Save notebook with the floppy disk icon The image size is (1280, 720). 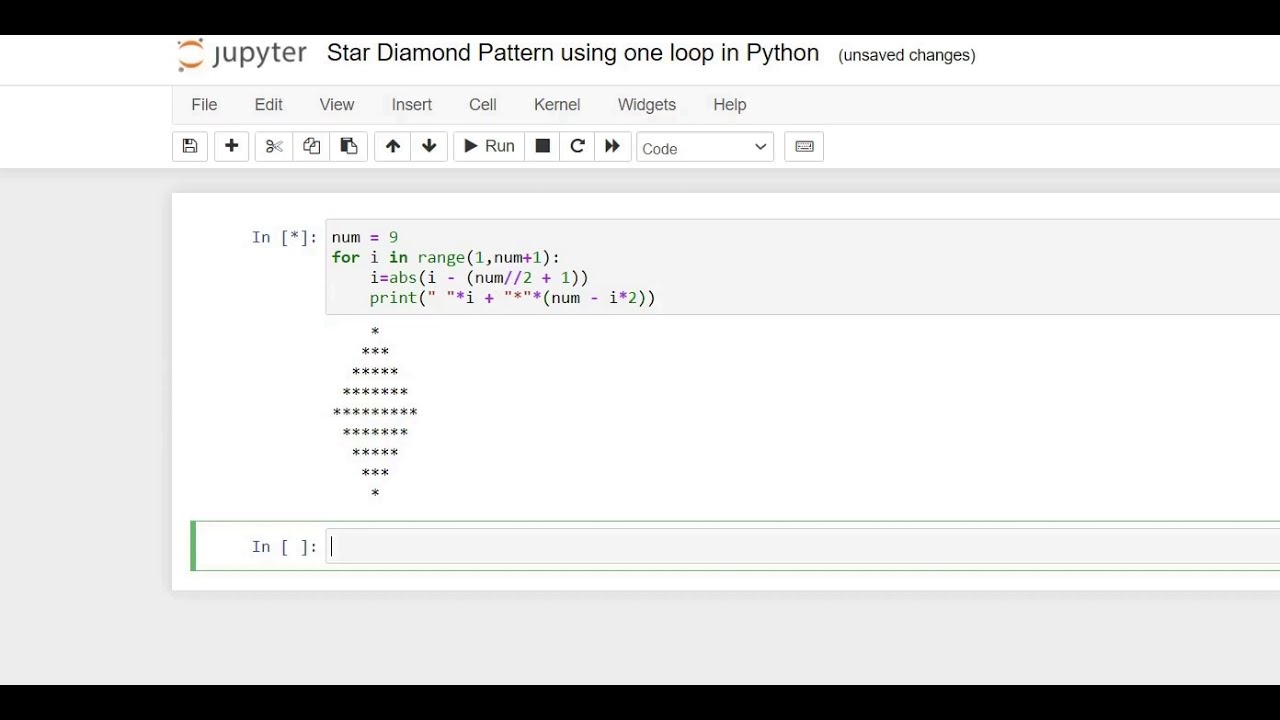click(190, 146)
